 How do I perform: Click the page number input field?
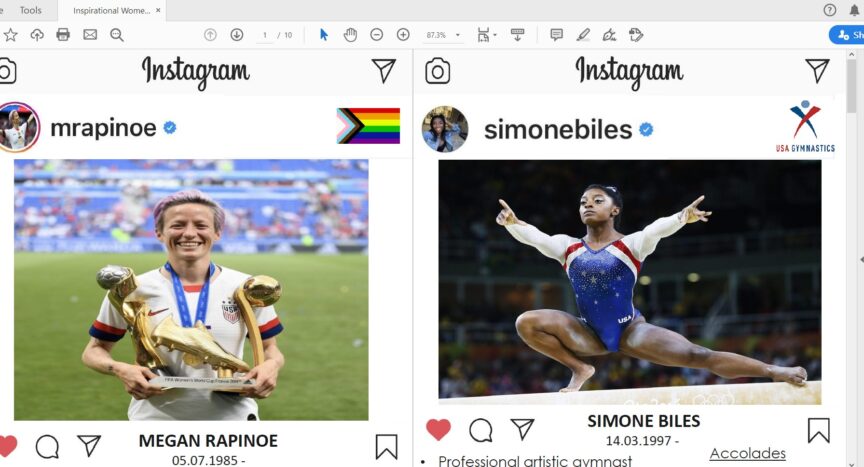click(264, 35)
